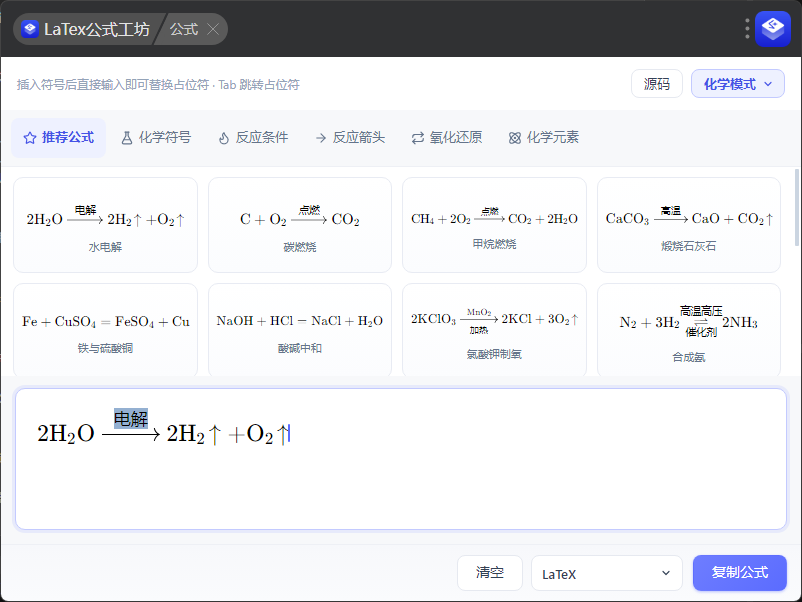
Task: Insert the 甲烷燃烧 formula card
Action: pos(494,225)
